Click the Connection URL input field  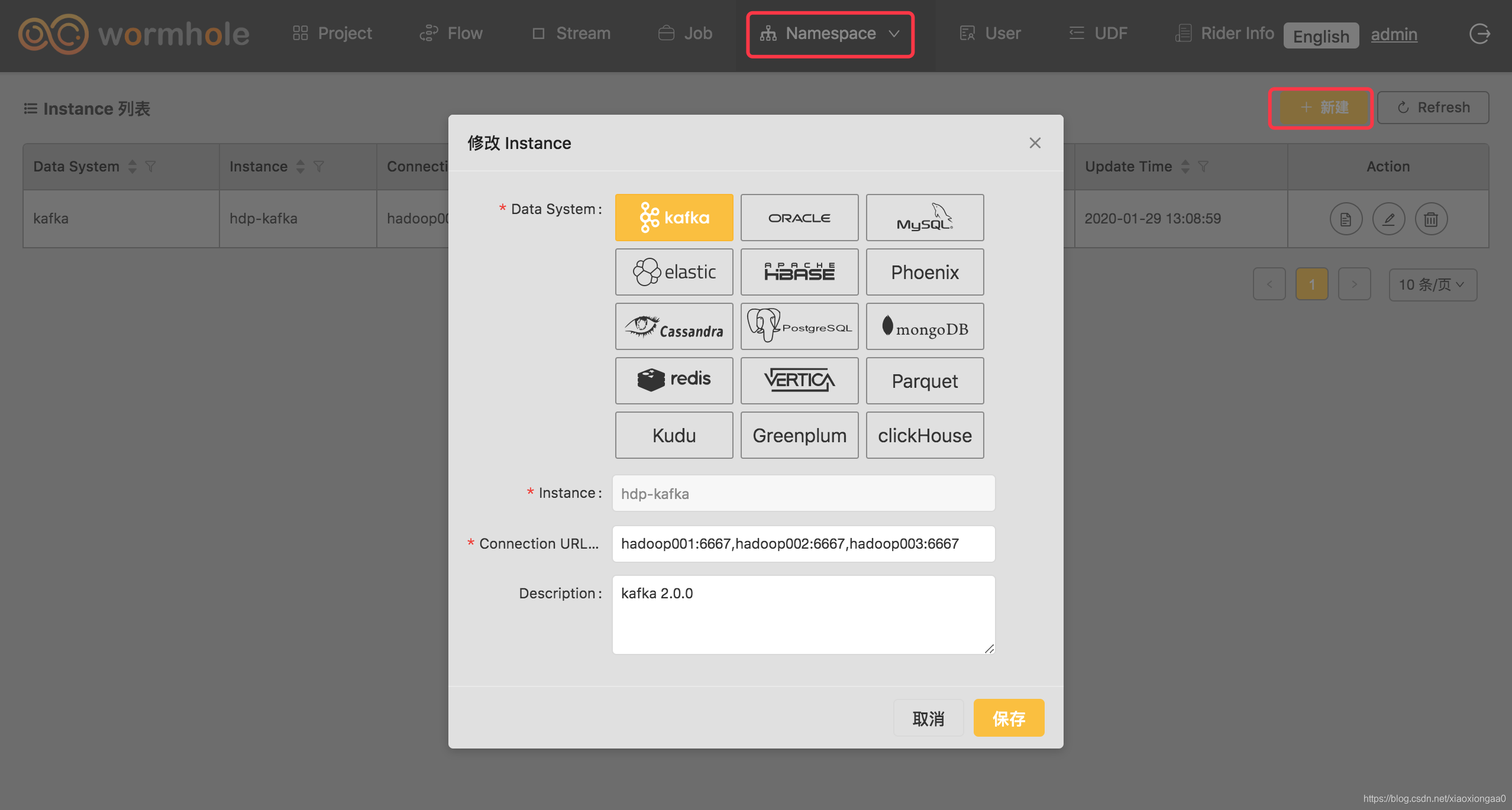[x=803, y=544]
